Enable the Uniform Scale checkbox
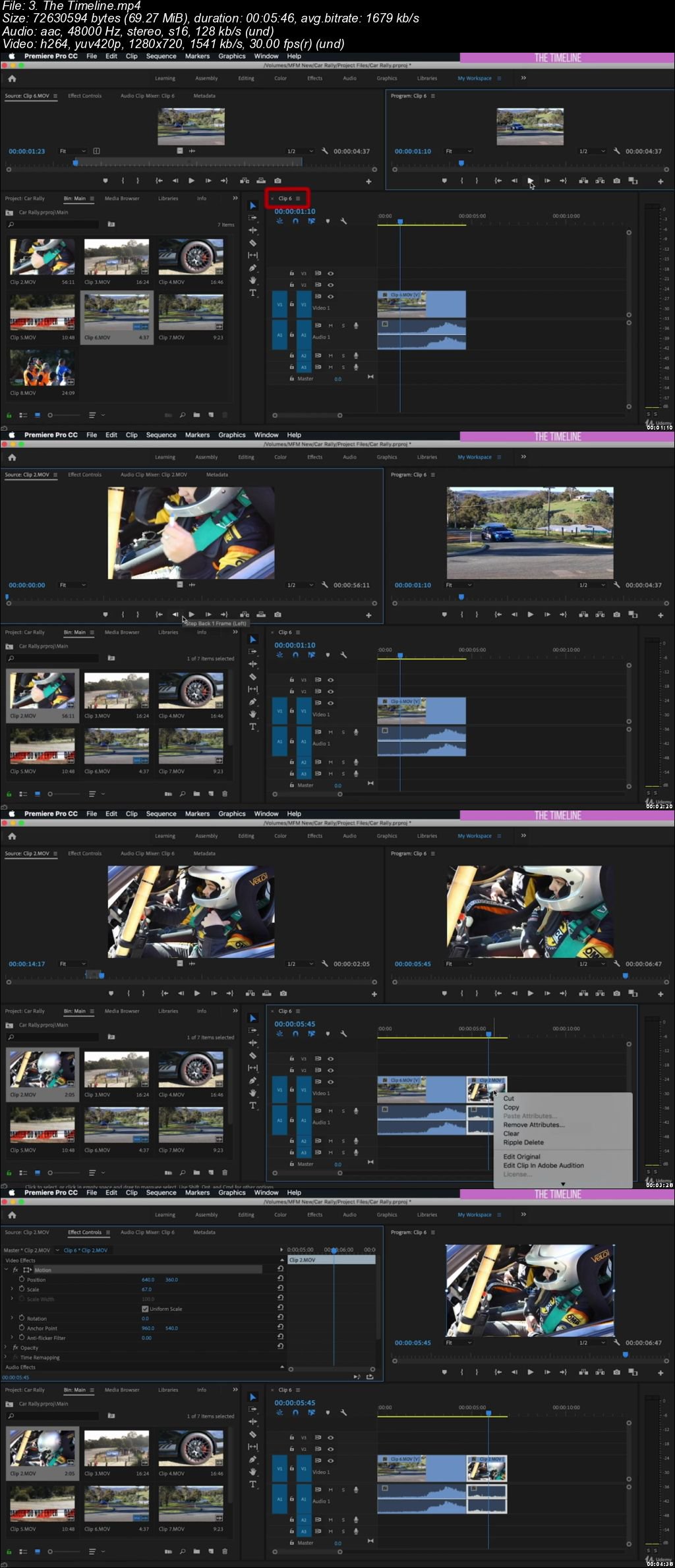The height and width of the screenshot is (1568, 675). (x=145, y=1308)
